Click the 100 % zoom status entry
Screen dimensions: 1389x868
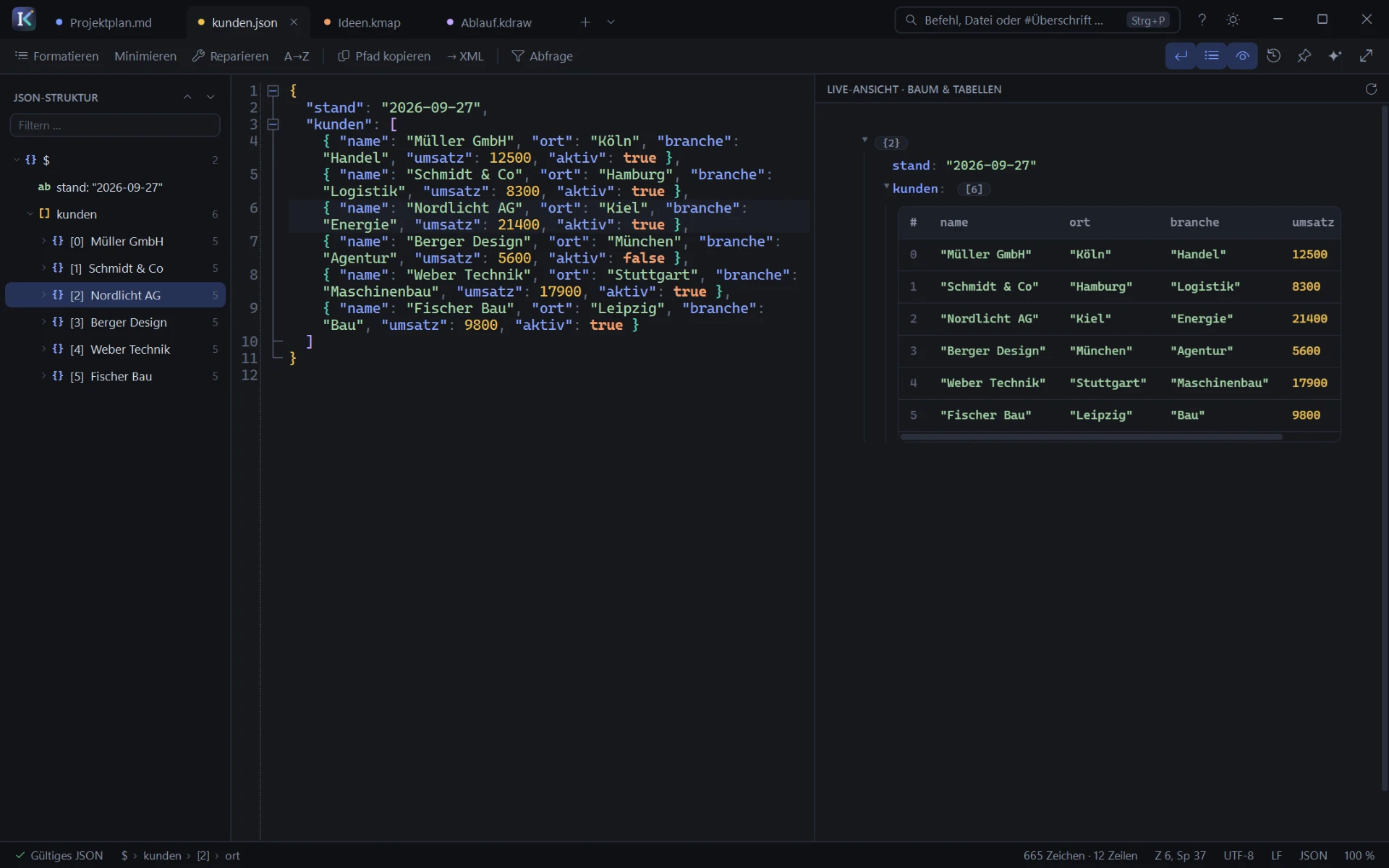pos(1359,856)
